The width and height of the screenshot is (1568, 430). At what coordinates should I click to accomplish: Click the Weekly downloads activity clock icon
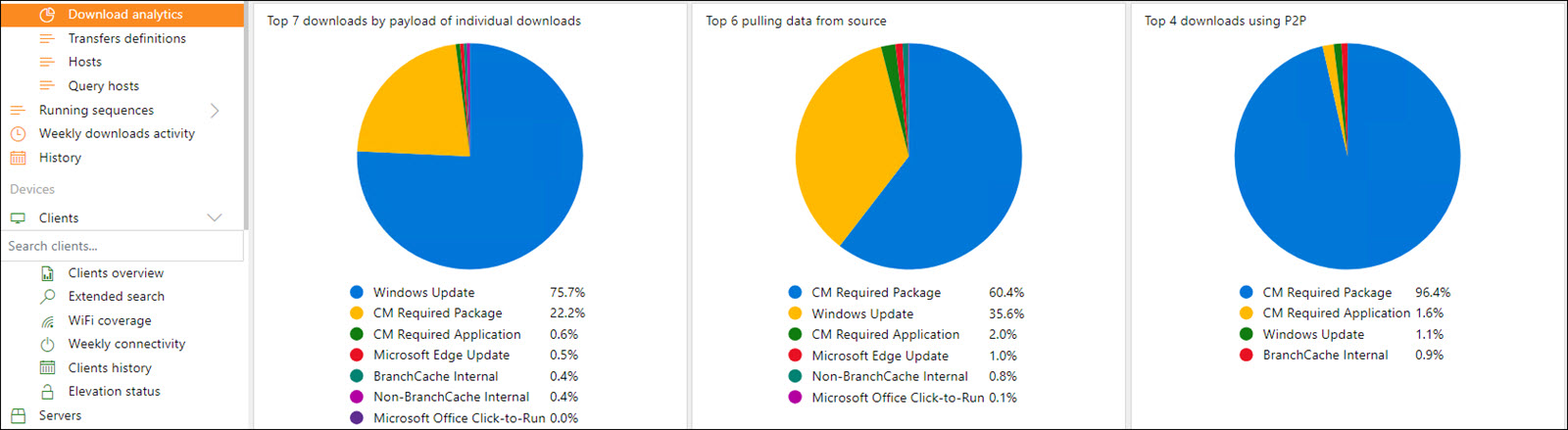coord(18,134)
